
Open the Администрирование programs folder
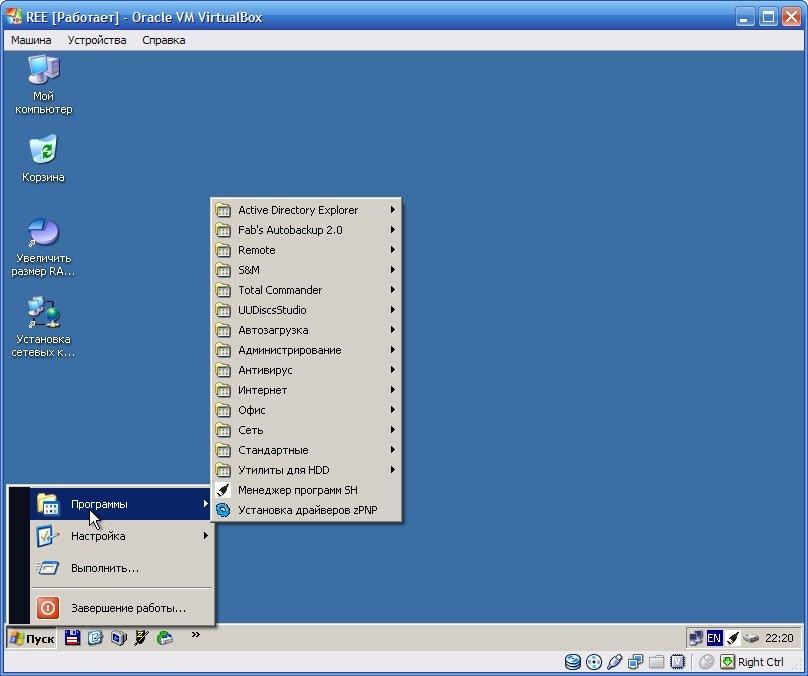[x=306, y=350]
